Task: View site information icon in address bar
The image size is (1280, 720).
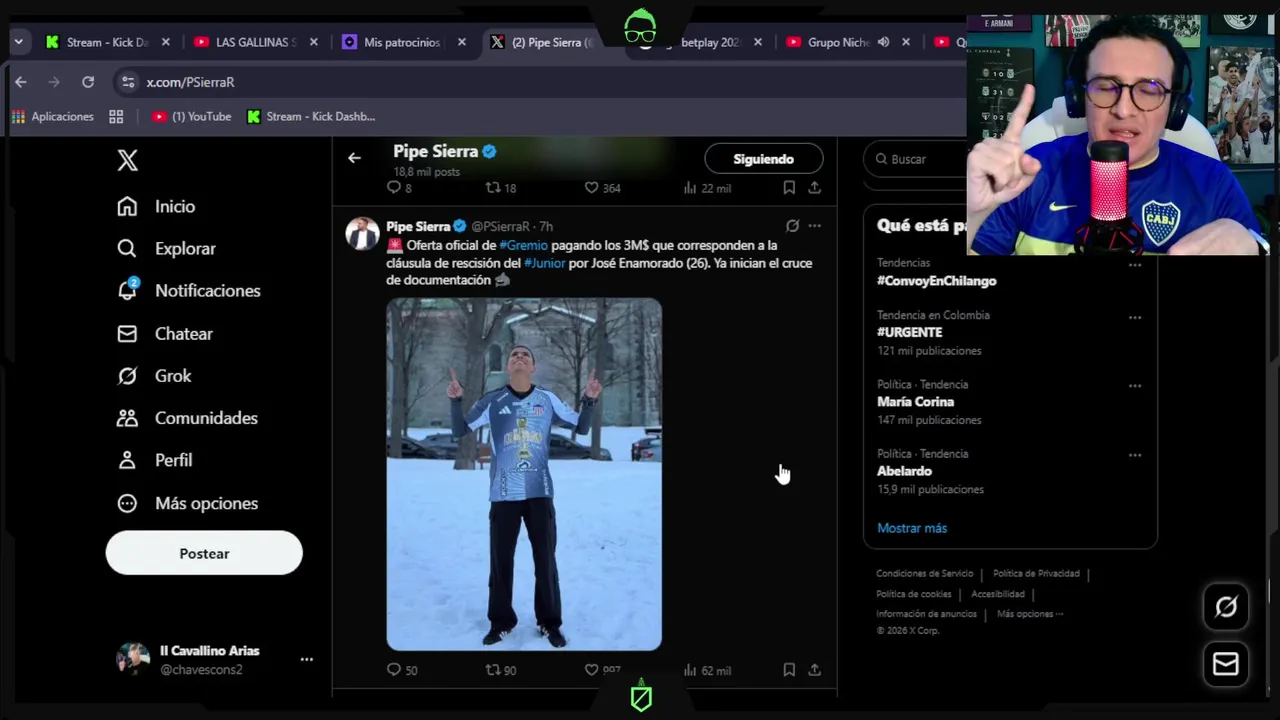Action: 127,82
